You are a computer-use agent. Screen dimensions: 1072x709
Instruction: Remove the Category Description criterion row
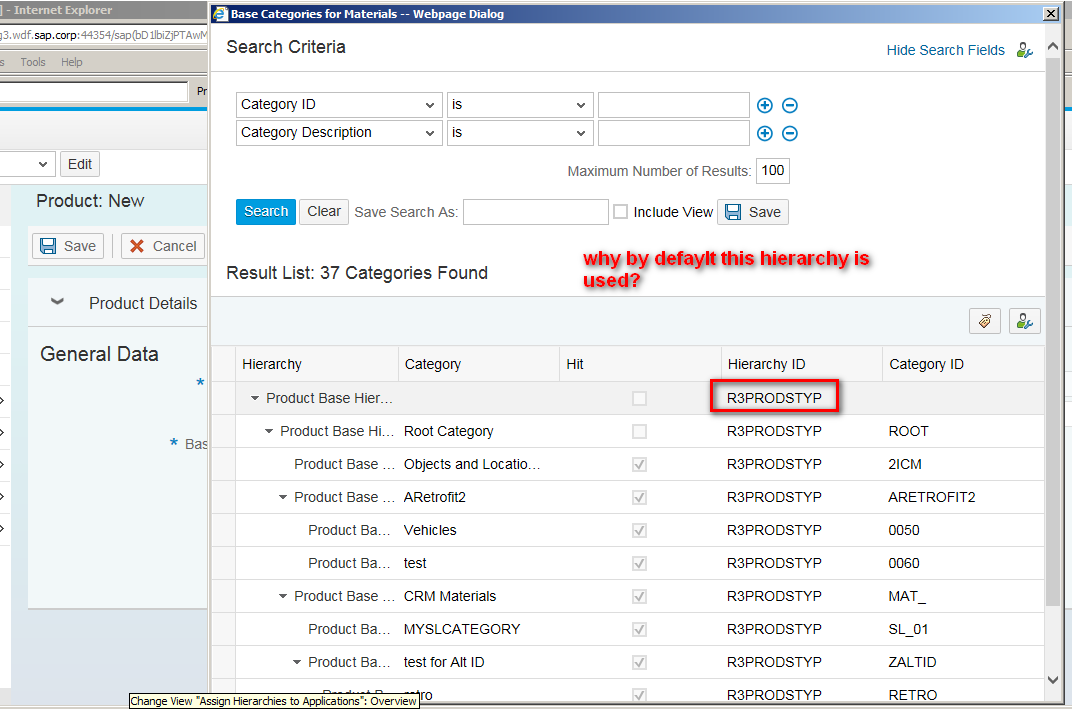click(x=790, y=133)
